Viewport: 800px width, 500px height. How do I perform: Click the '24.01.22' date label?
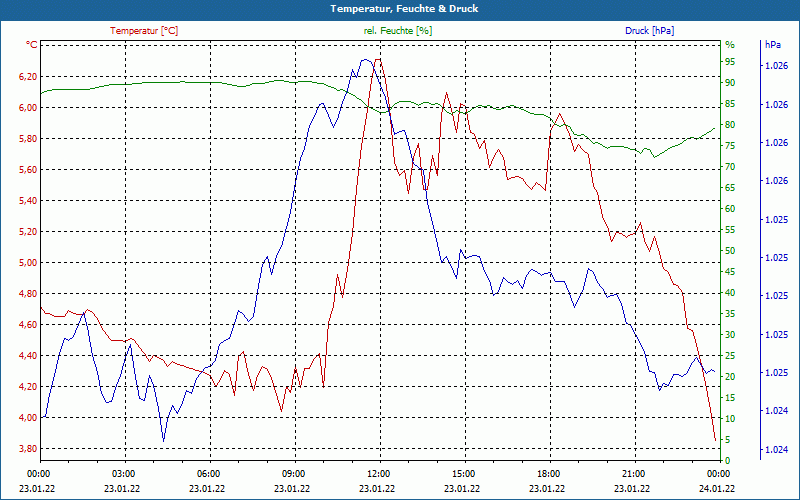tap(717, 489)
